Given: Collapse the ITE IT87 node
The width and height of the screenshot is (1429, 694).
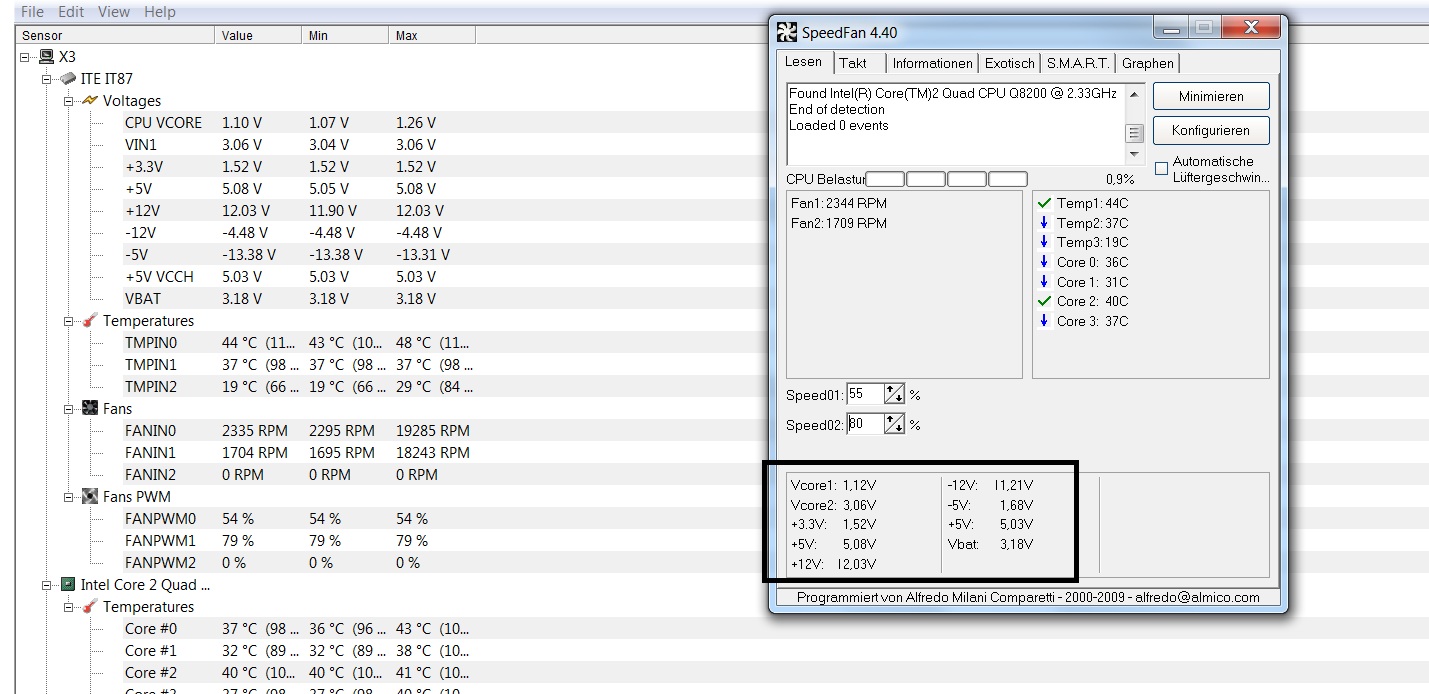Looking at the screenshot, I should tap(47, 79).
